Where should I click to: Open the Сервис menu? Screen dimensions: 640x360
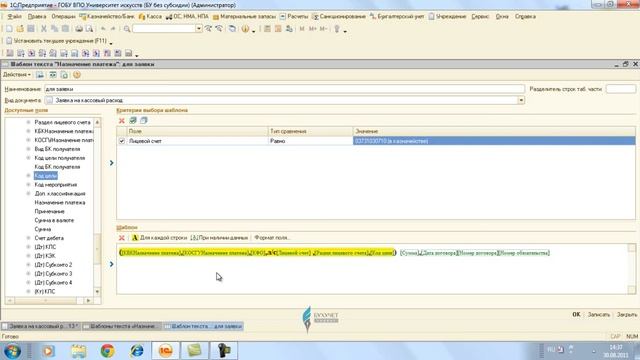coord(480,17)
